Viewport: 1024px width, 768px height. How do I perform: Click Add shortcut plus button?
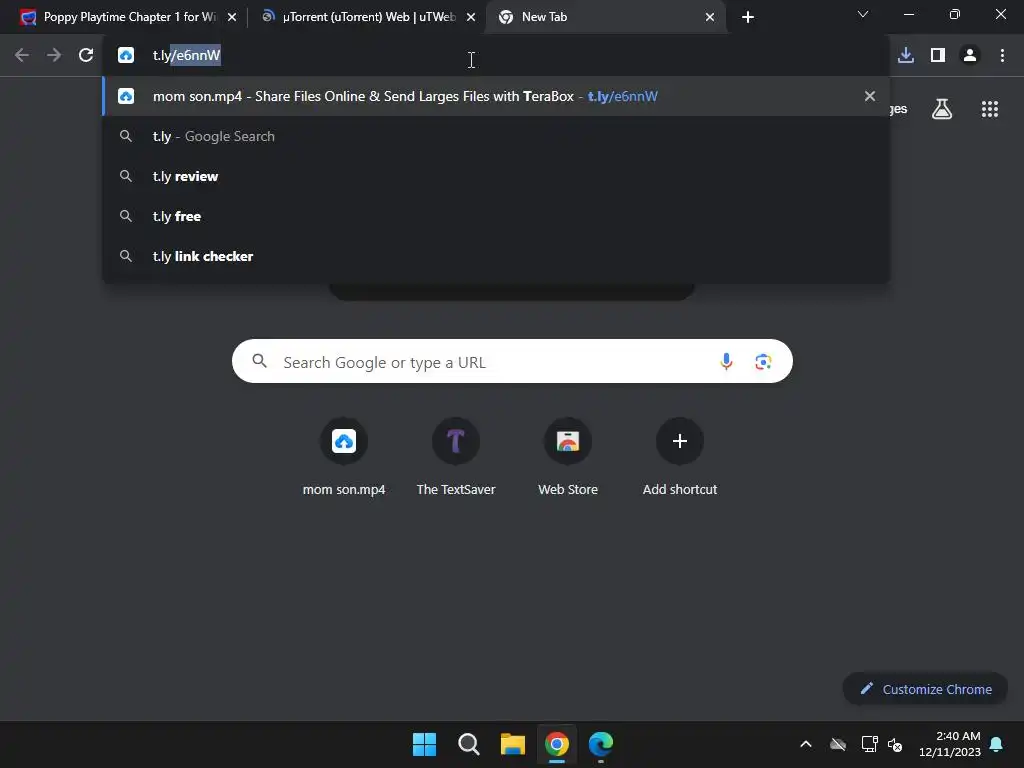pos(680,441)
